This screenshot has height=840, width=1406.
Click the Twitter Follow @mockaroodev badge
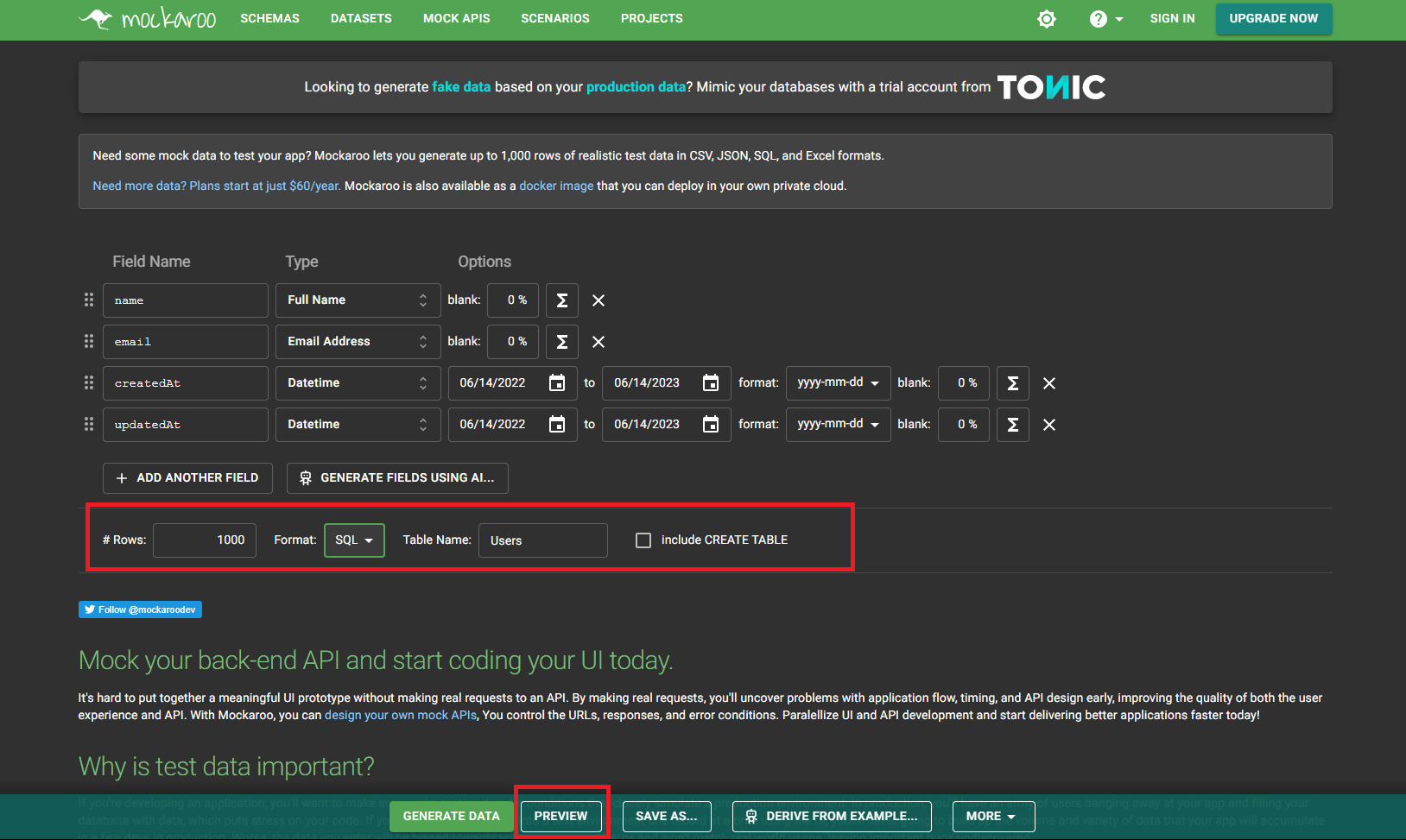click(x=140, y=609)
